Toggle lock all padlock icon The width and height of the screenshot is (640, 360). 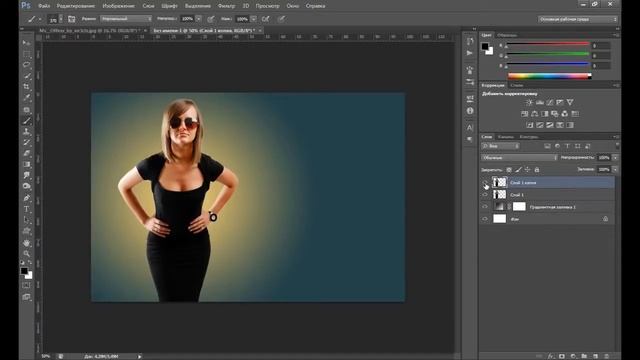click(x=537, y=169)
